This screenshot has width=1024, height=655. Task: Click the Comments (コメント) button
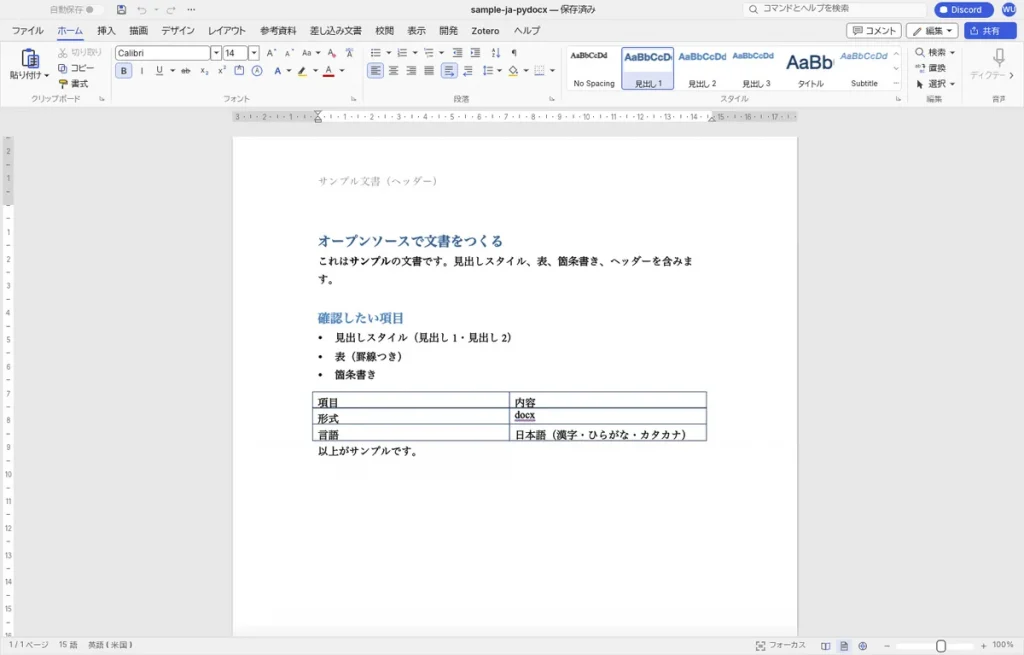click(x=874, y=31)
